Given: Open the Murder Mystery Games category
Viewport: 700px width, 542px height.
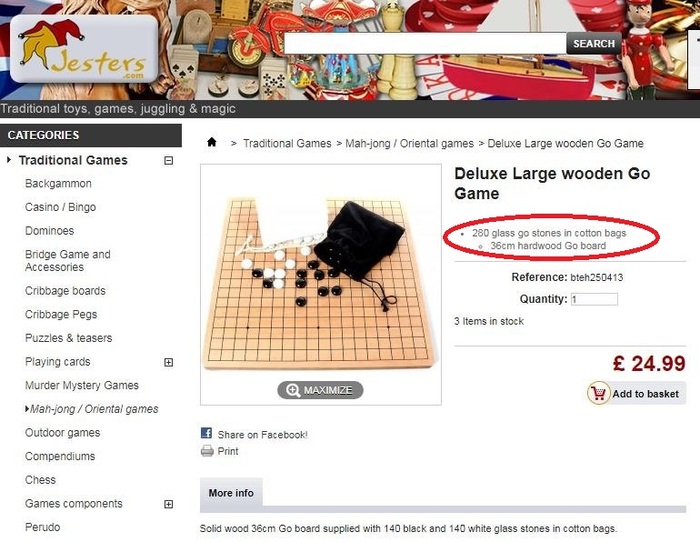Looking at the screenshot, I should point(82,385).
